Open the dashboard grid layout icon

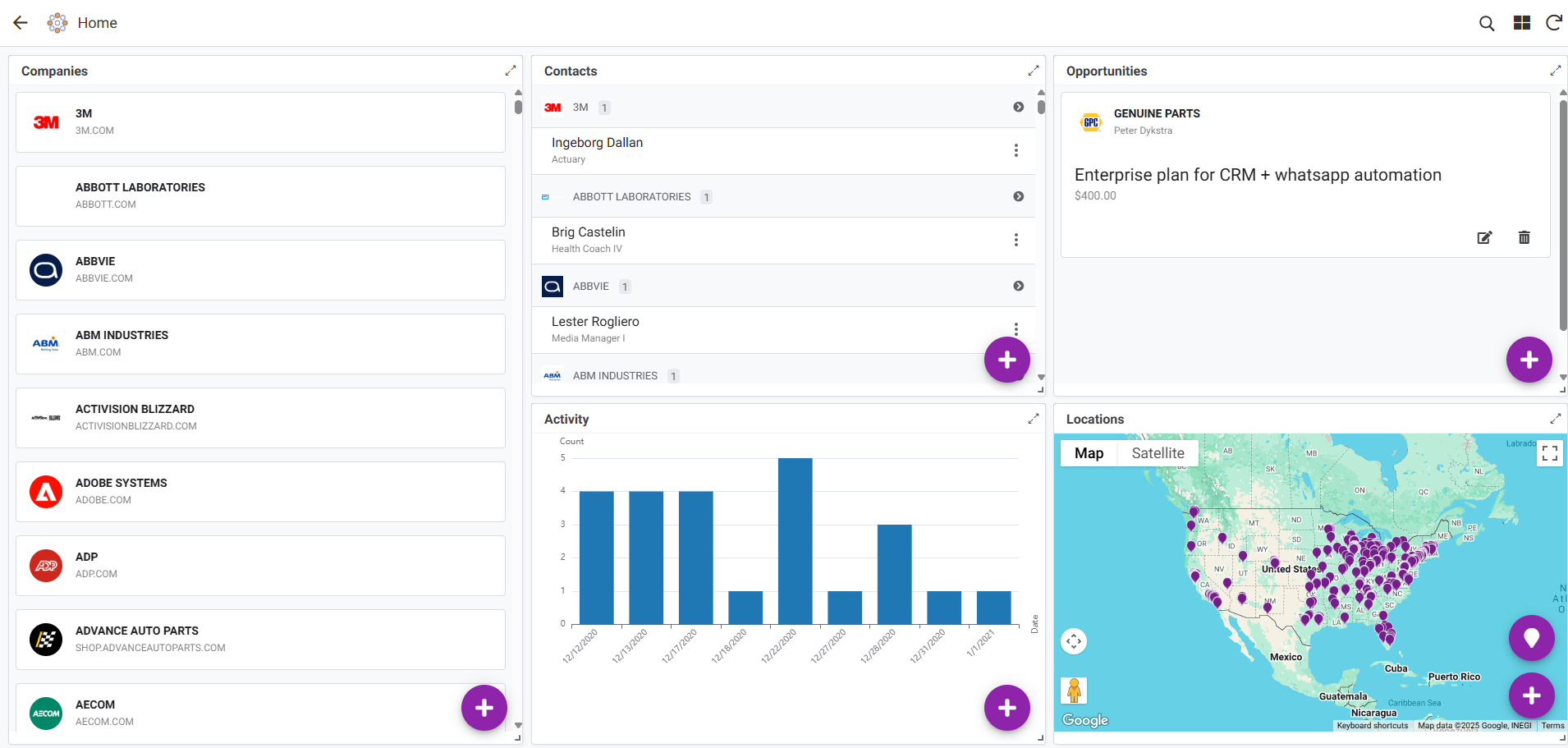coord(1521,23)
